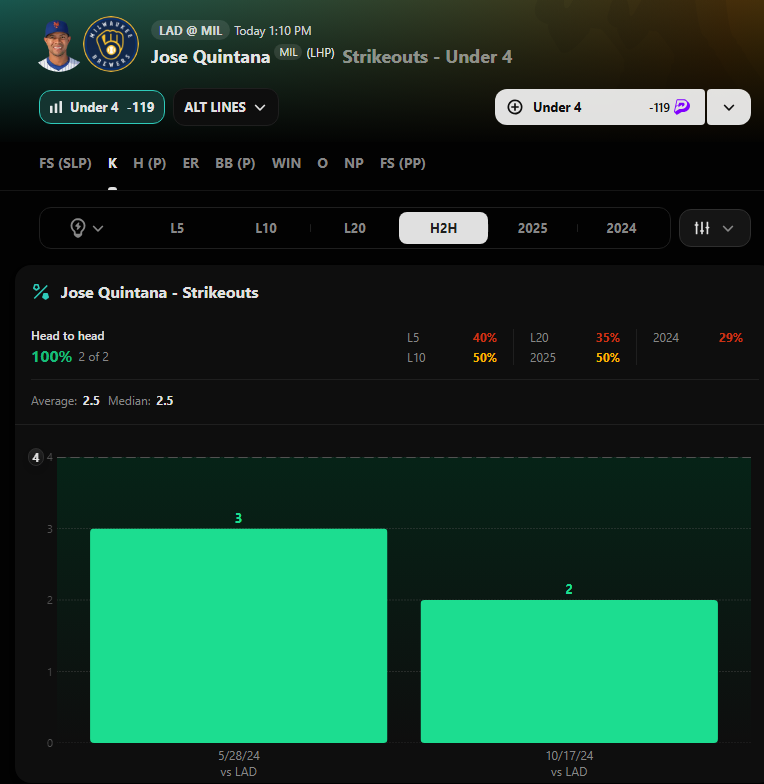Click Jose Quintana's player headshot

pos(58,46)
